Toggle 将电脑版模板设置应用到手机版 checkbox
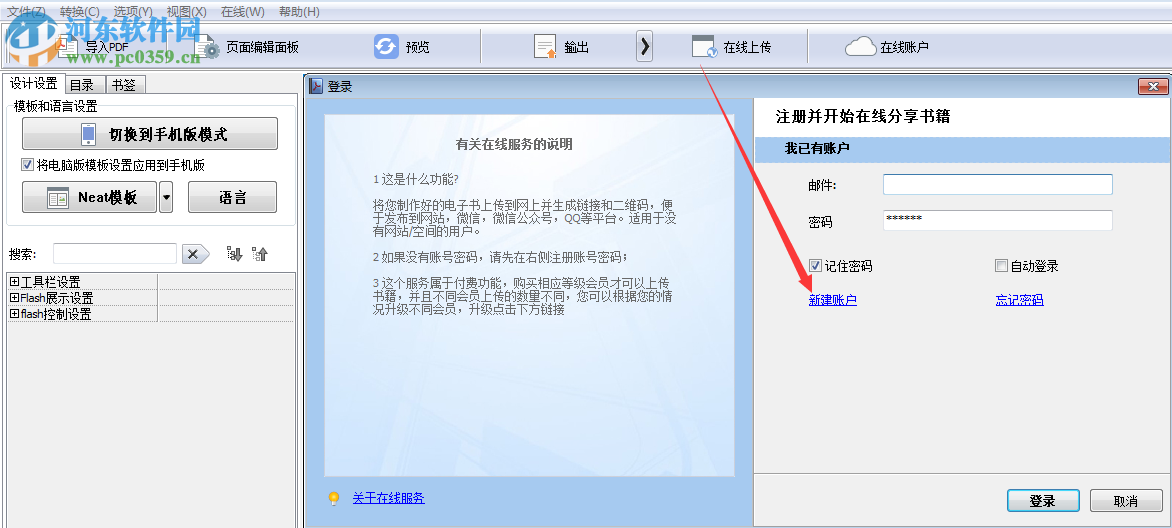The image size is (1172, 528). click(x=28, y=165)
